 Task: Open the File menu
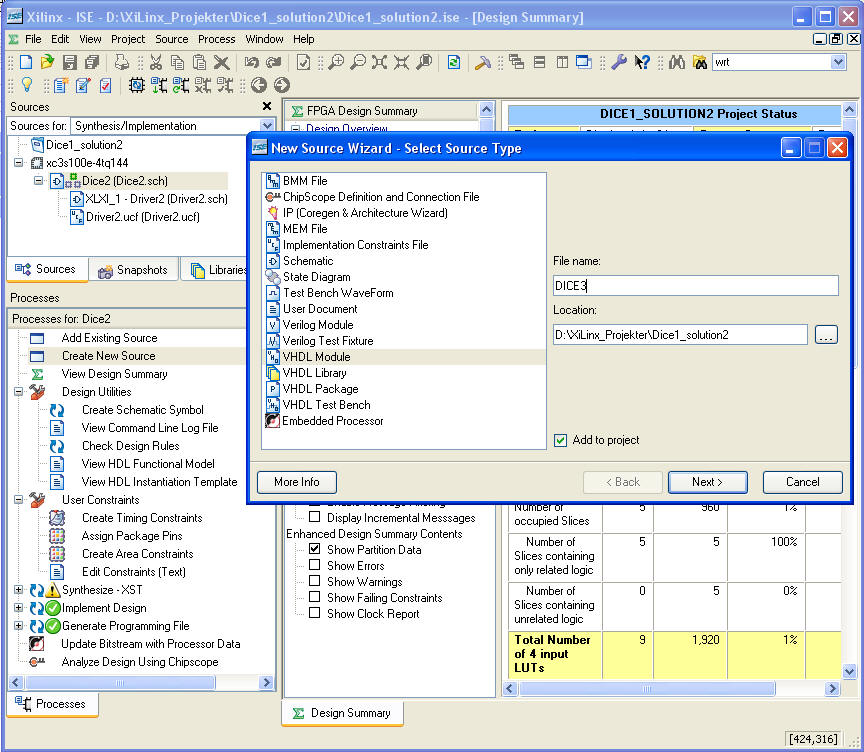click(x=33, y=39)
